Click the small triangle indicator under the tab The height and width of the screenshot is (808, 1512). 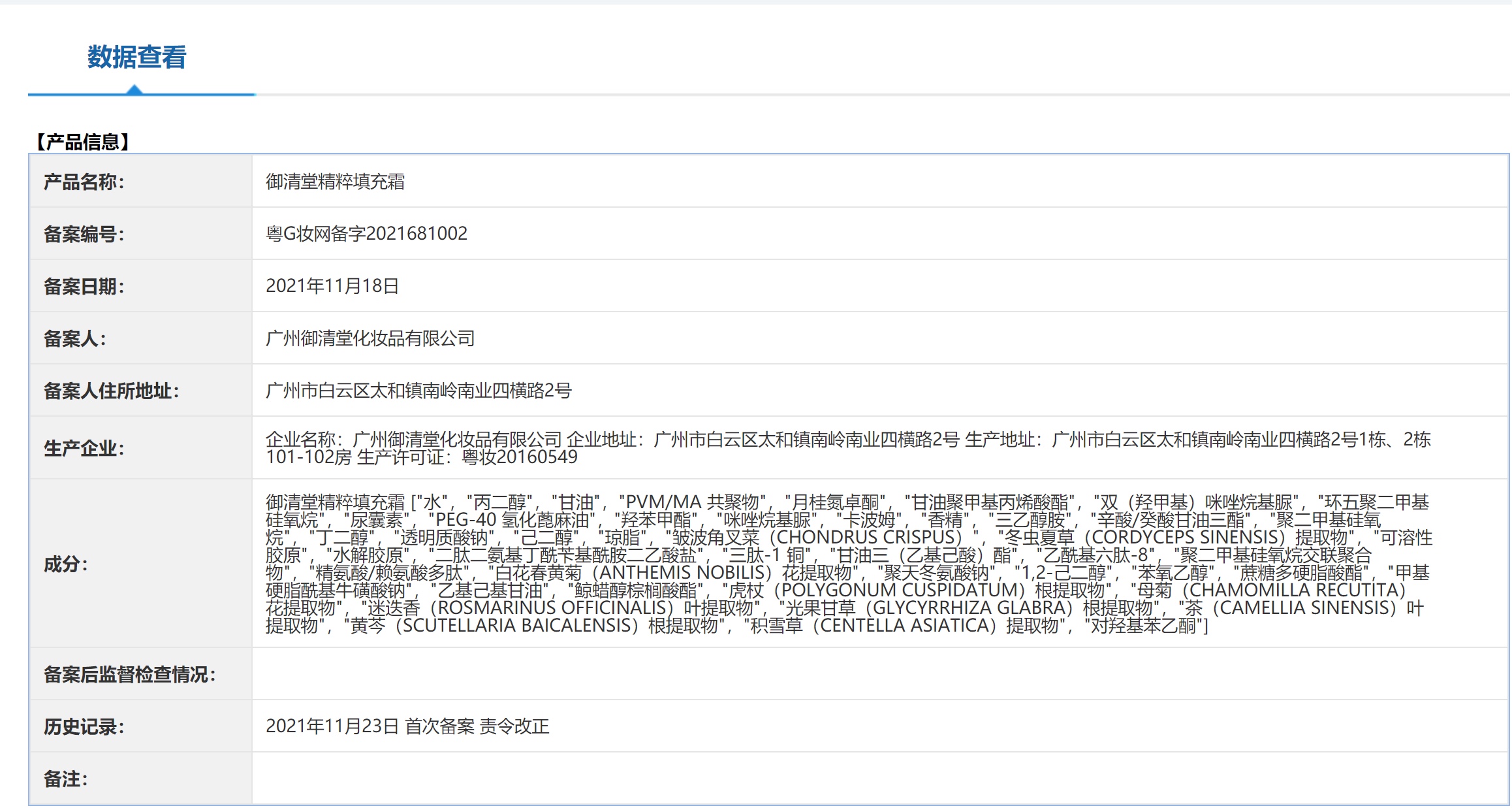point(134,89)
